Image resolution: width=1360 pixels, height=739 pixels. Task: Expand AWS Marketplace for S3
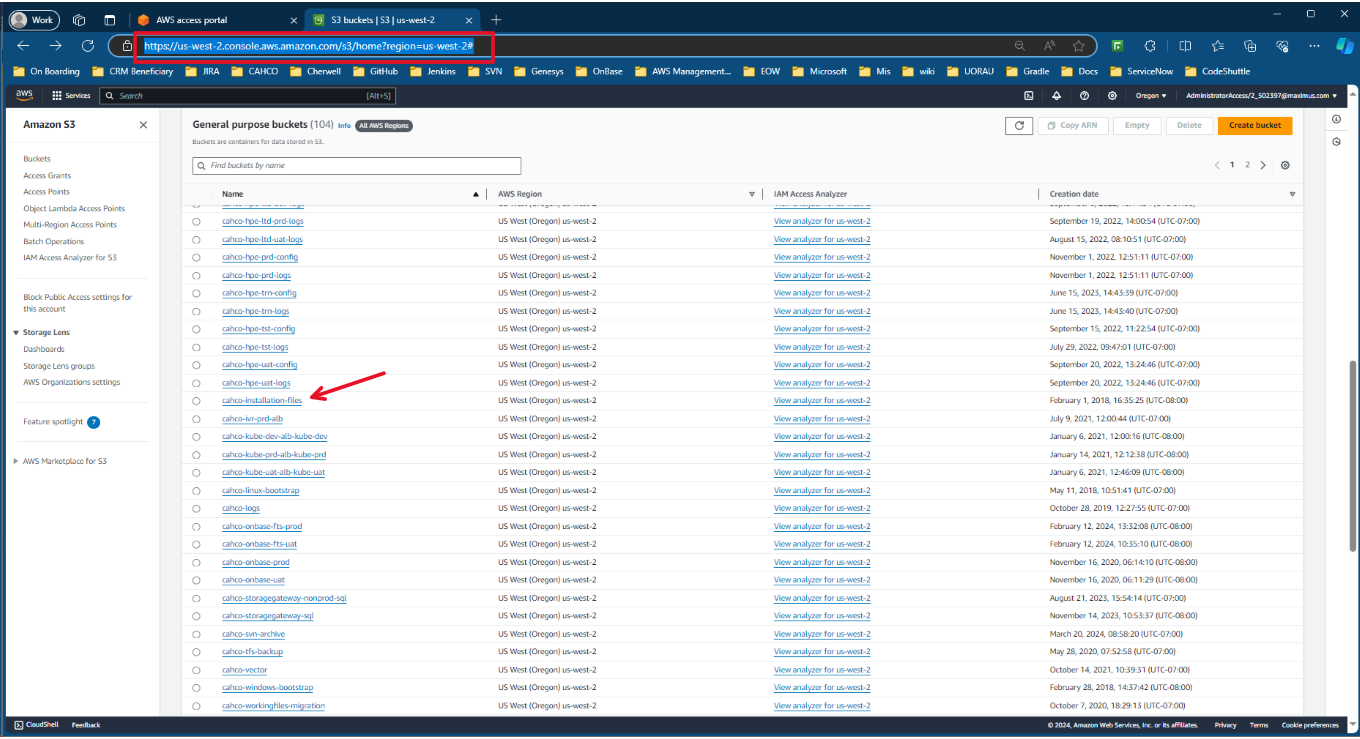(x=16, y=461)
